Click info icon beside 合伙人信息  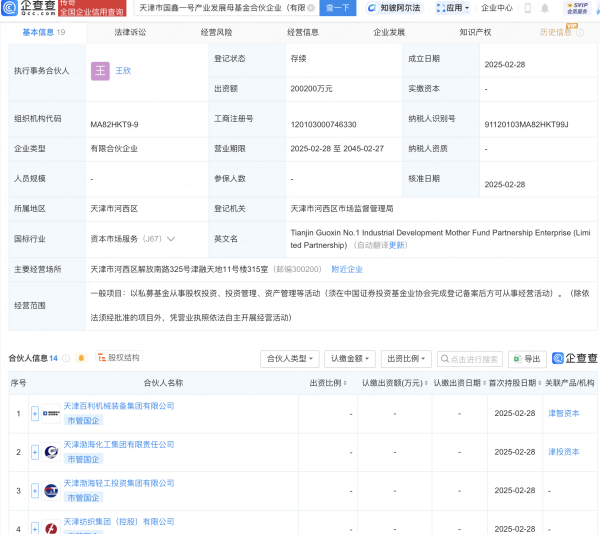pyautogui.click(x=66, y=358)
